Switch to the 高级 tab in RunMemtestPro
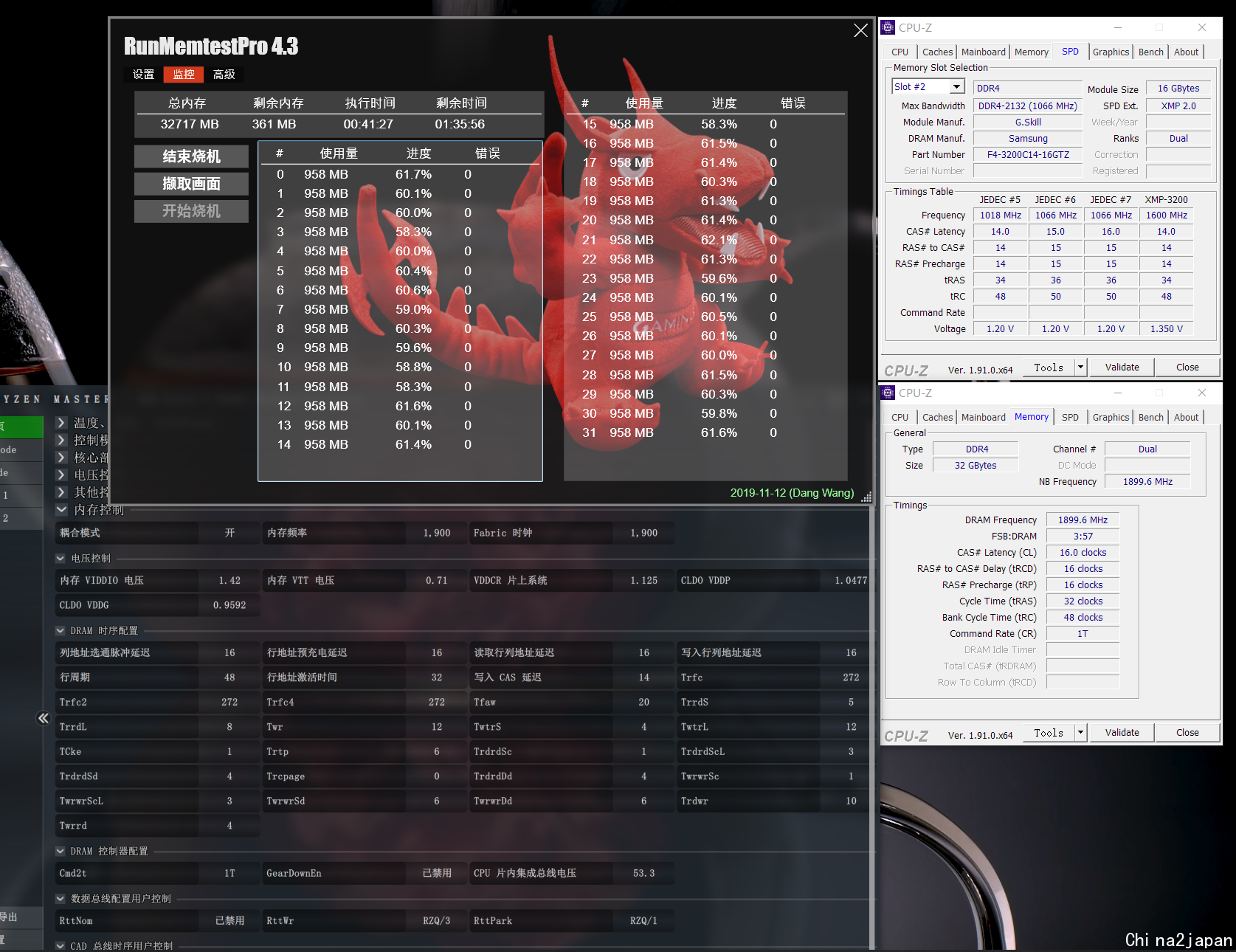The height and width of the screenshot is (952, 1236). (224, 75)
